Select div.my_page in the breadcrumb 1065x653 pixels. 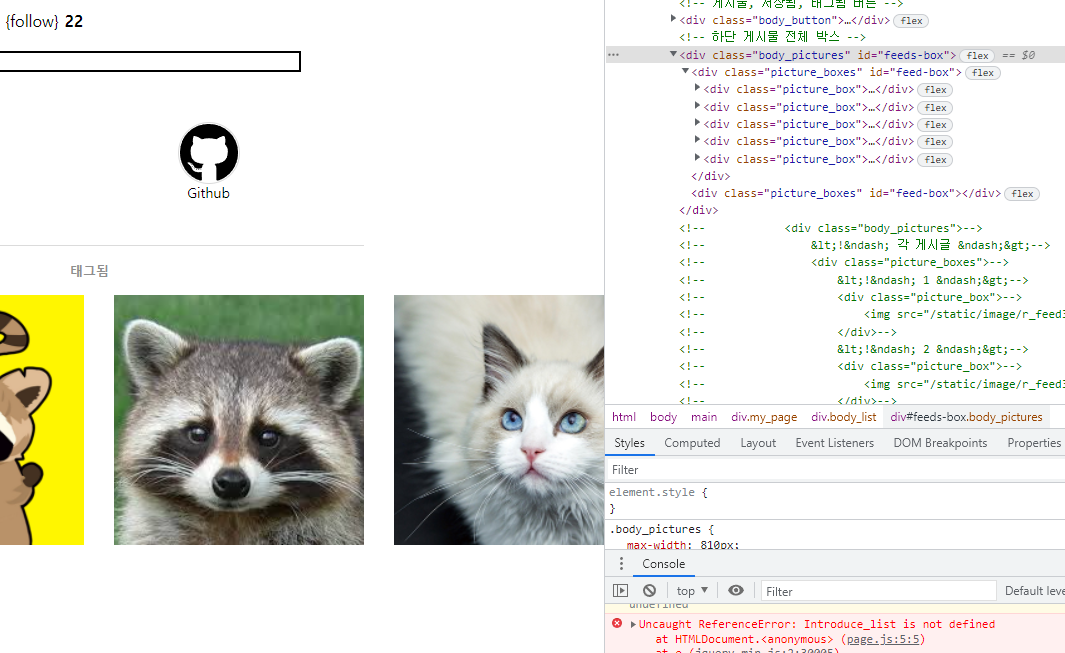[x=764, y=417]
